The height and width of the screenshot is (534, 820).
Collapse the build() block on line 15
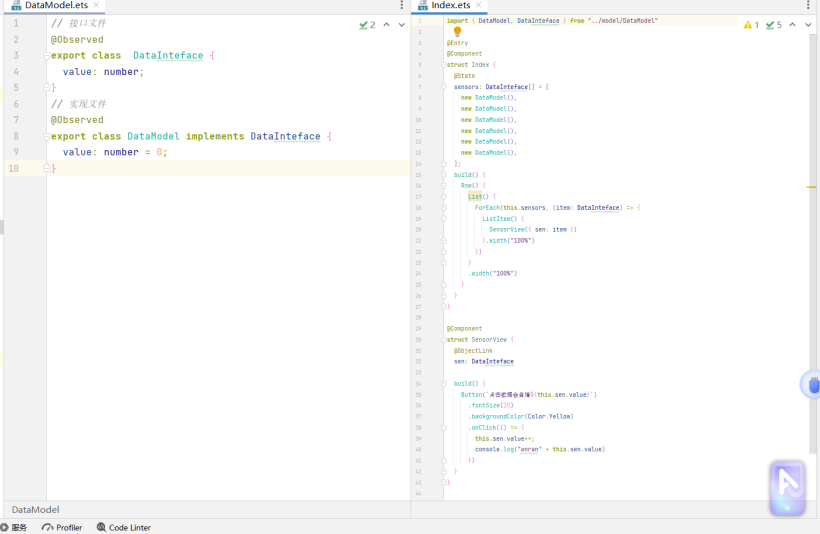coord(443,175)
